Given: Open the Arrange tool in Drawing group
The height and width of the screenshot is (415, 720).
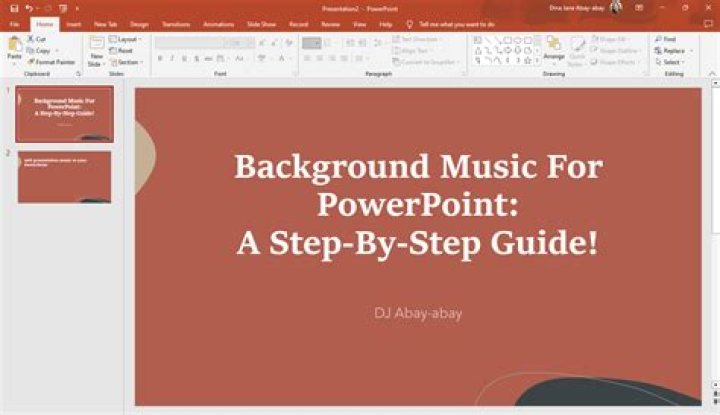Looking at the screenshot, I should tap(554, 48).
